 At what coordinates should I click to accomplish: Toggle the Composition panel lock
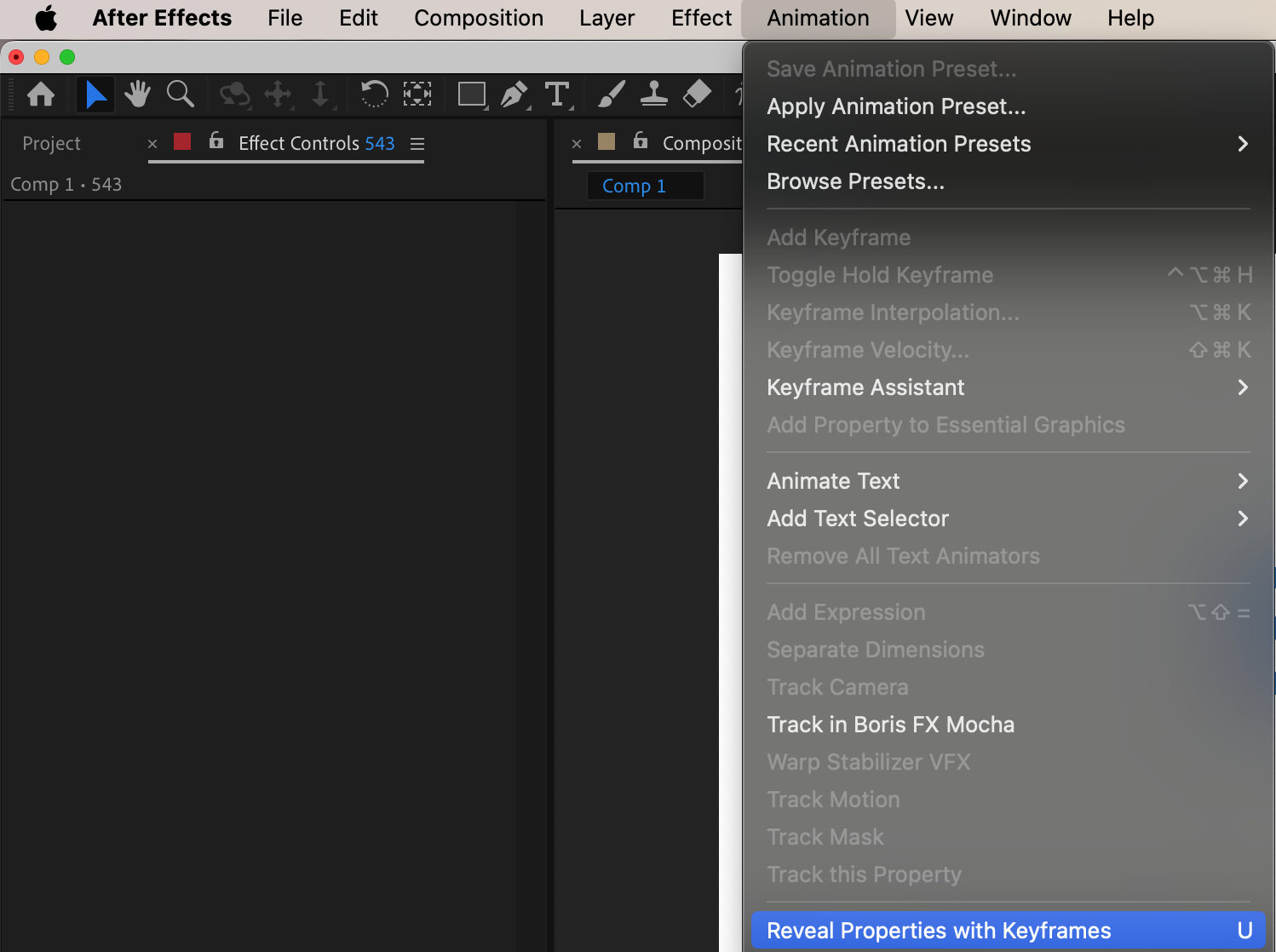click(641, 141)
